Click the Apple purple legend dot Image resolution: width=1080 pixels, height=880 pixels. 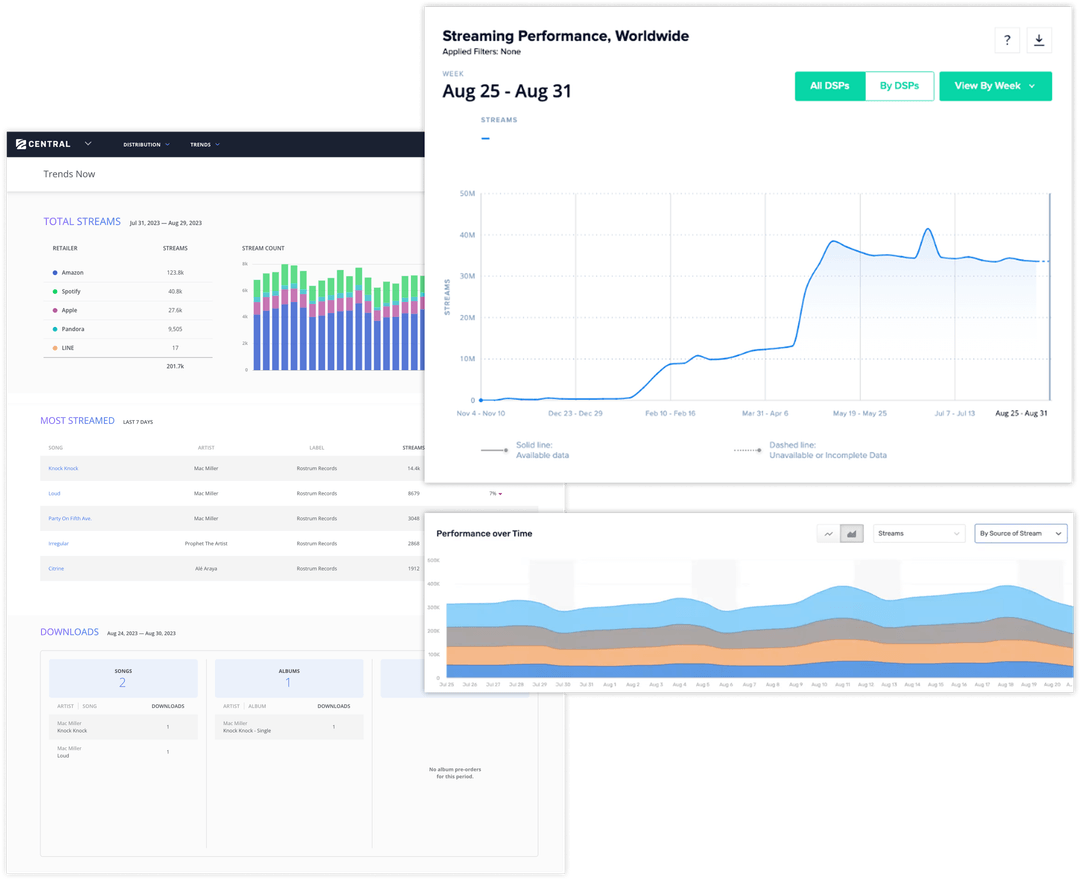point(54,311)
